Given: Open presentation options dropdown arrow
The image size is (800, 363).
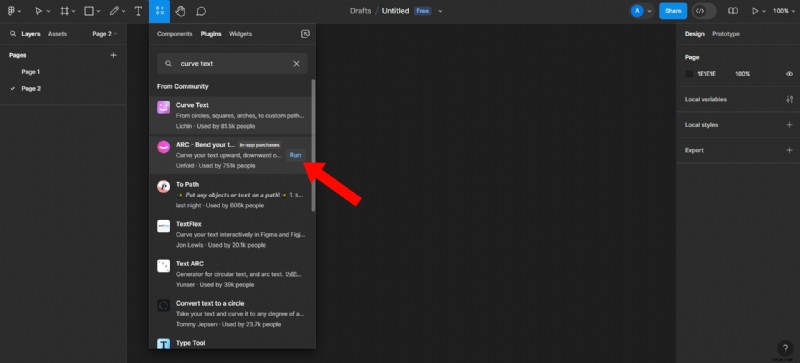Looking at the screenshot, I should pyautogui.click(x=764, y=11).
